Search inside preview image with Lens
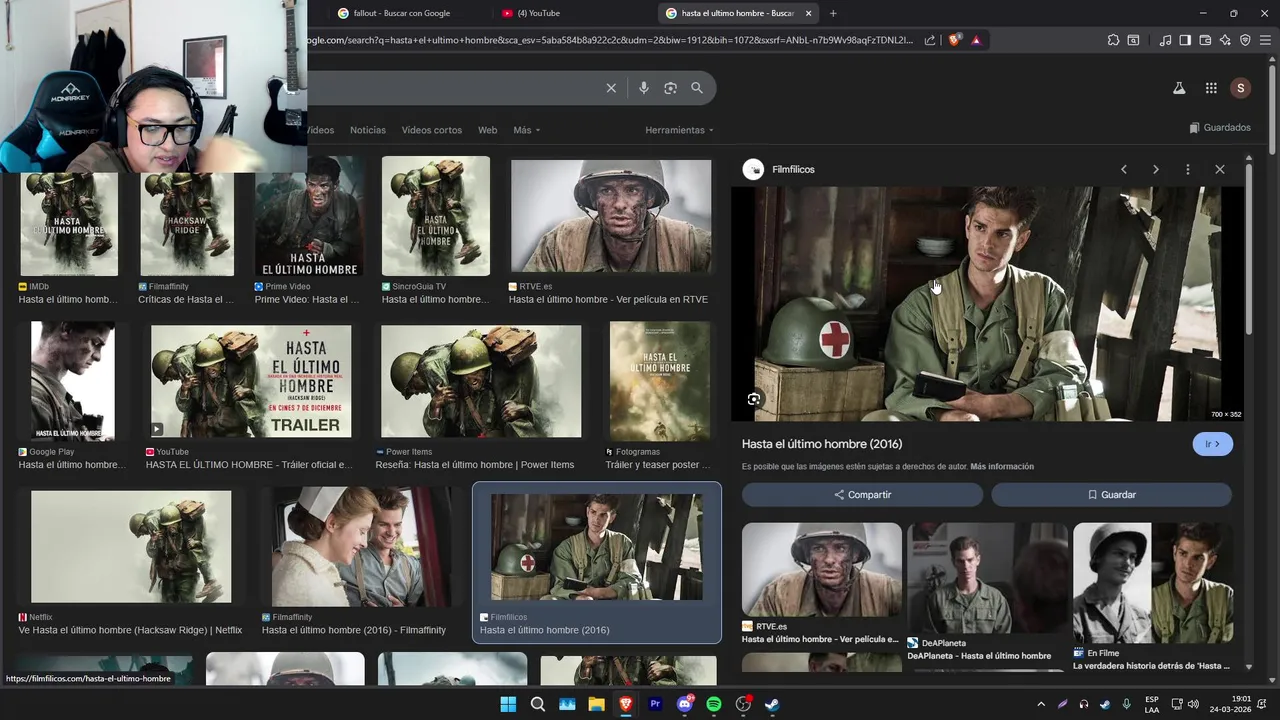Screen dimensions: 1280x720 [x=754, y=399]
